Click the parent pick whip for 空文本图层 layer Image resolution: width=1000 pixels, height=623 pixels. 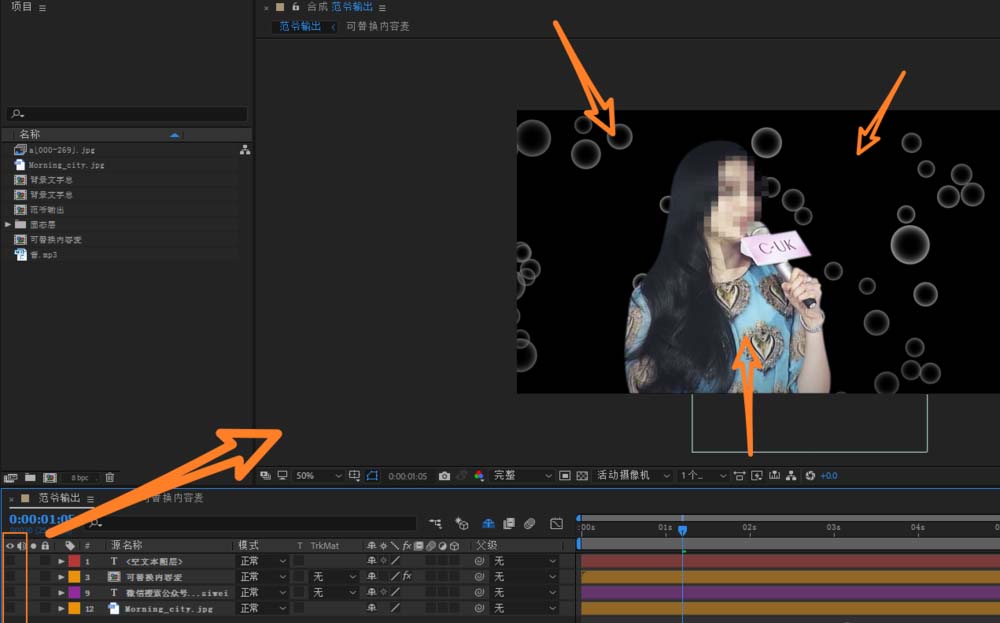pyautogui.click(x=479, y=561)
